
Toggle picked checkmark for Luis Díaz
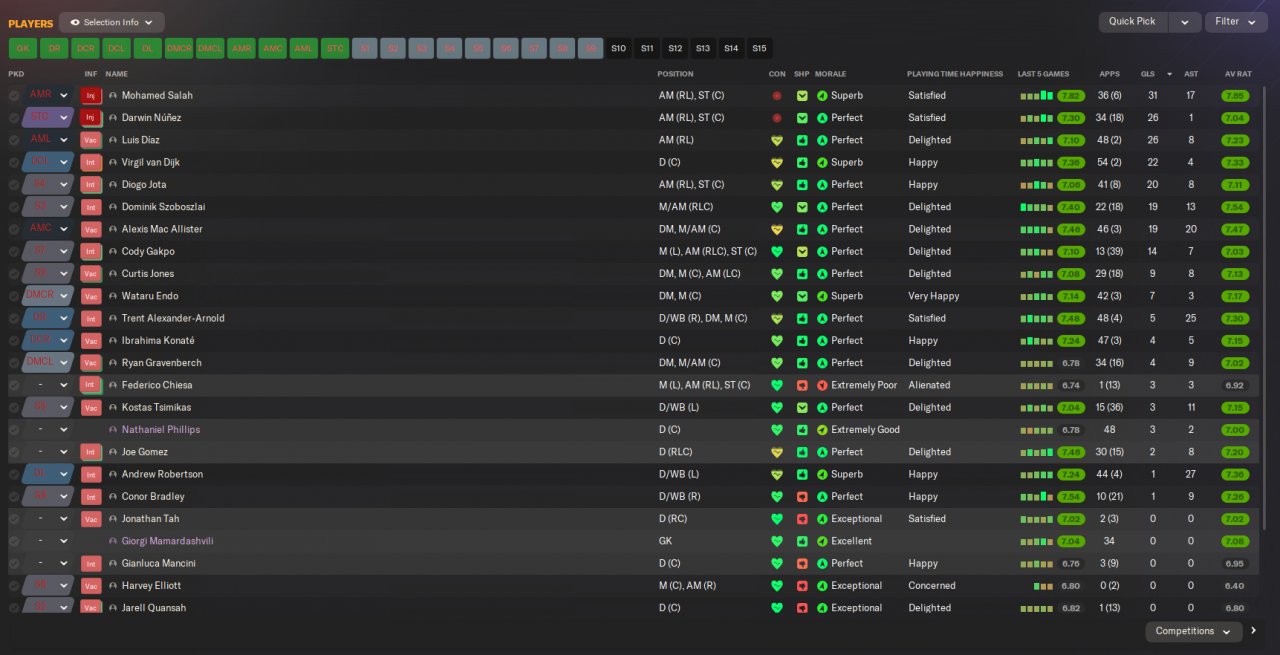click(x=14, y=140)
